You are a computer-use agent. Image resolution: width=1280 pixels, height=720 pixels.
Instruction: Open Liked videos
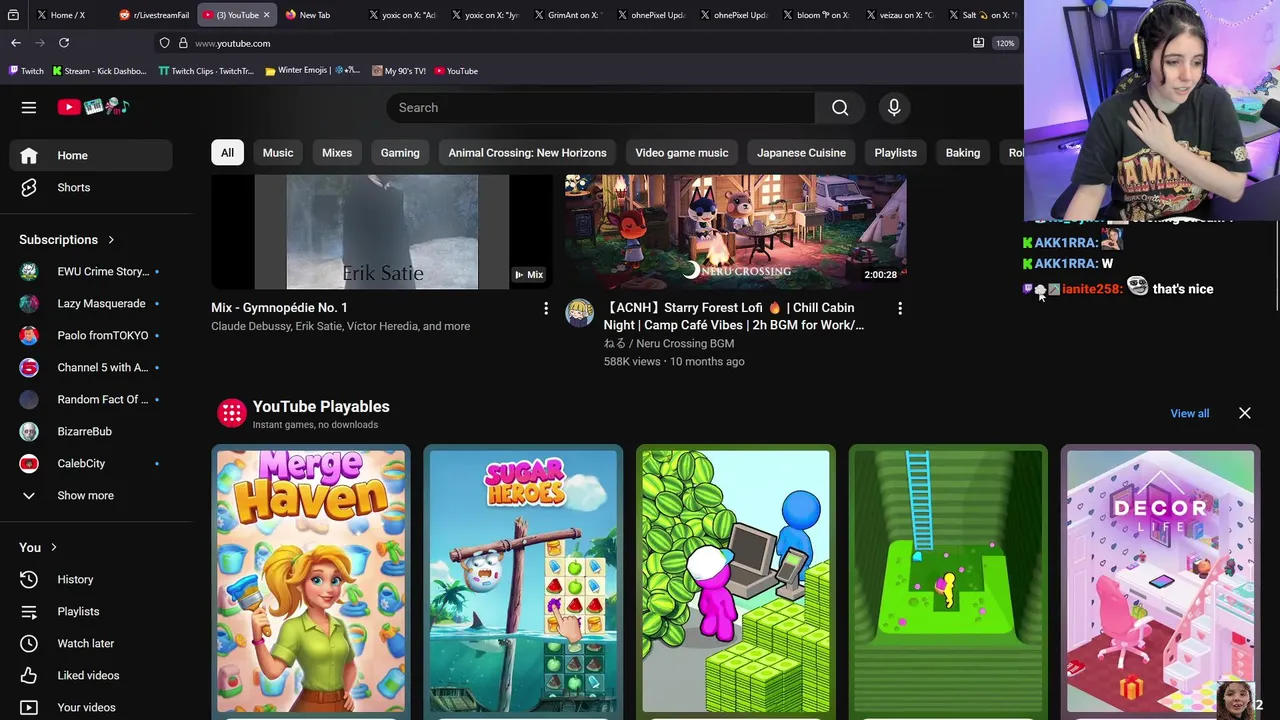91,675
